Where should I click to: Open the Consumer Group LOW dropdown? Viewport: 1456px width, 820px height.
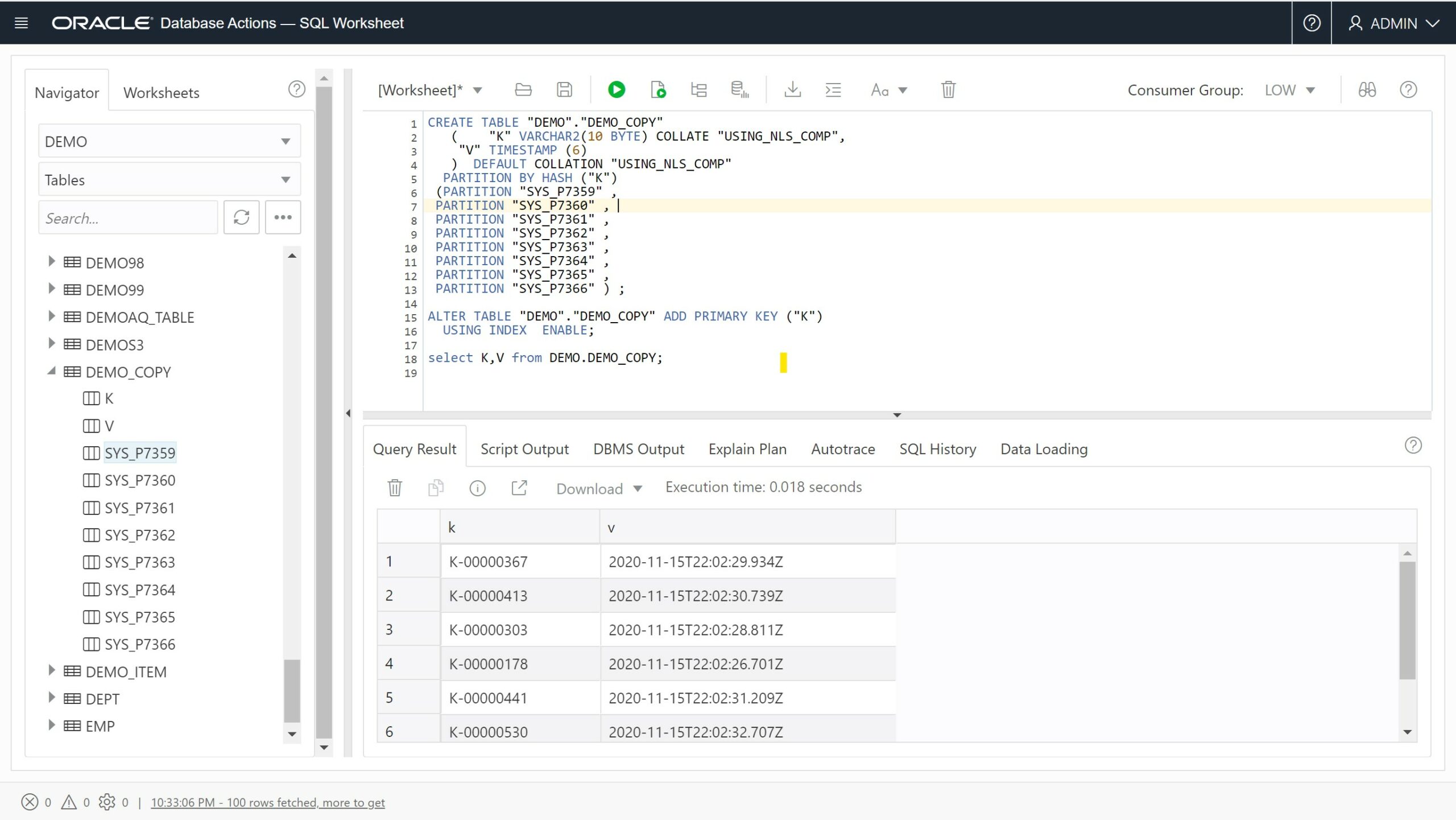point(1289,90)
